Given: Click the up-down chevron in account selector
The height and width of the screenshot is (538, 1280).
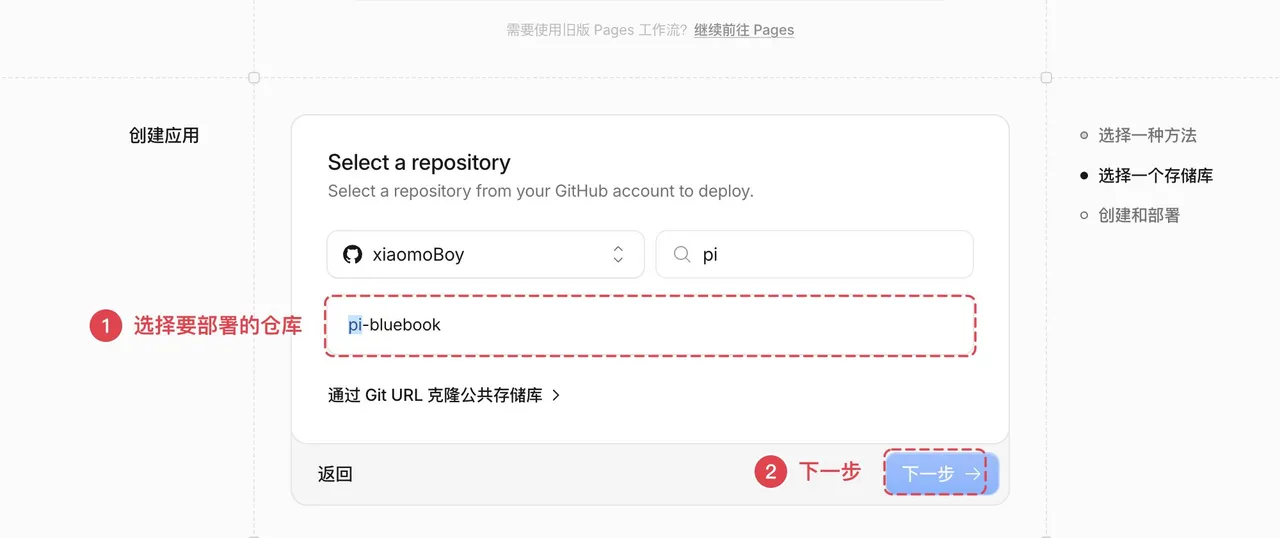Looking at the screenshot, I should pos(618,254).
